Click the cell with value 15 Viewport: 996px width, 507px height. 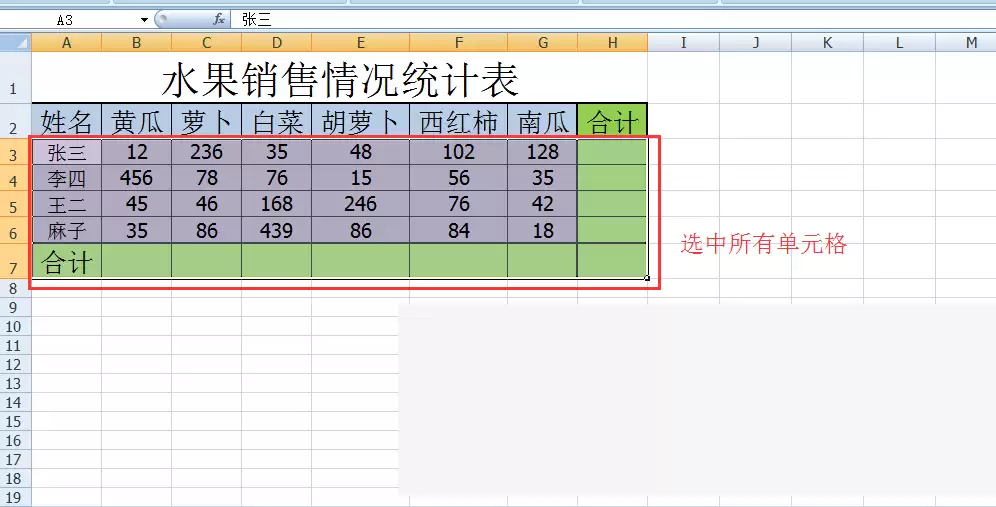pyautogui.click(x=361, y=178)
